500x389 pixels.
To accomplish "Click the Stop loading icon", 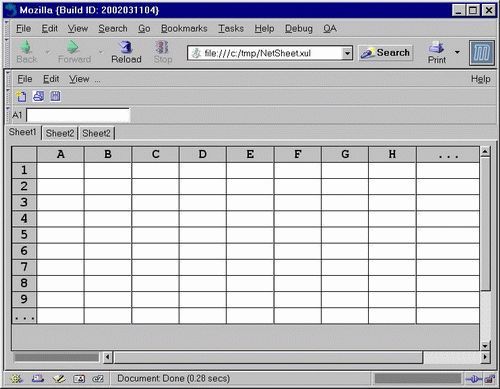I will [x=162, y=47].
